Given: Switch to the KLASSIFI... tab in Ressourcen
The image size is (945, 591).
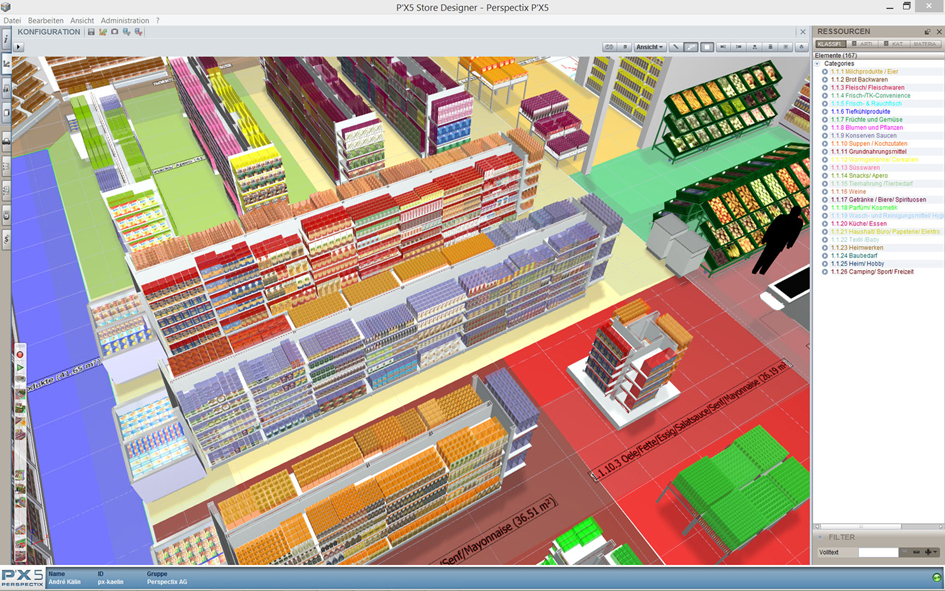Looking at the screenshot, I should (x=830, y=44).
